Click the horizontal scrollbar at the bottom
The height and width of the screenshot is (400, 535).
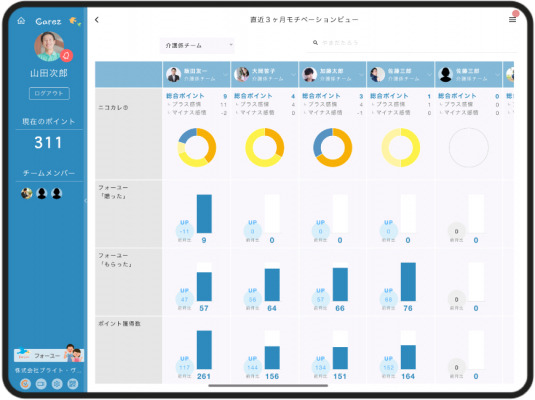point(268,386)
